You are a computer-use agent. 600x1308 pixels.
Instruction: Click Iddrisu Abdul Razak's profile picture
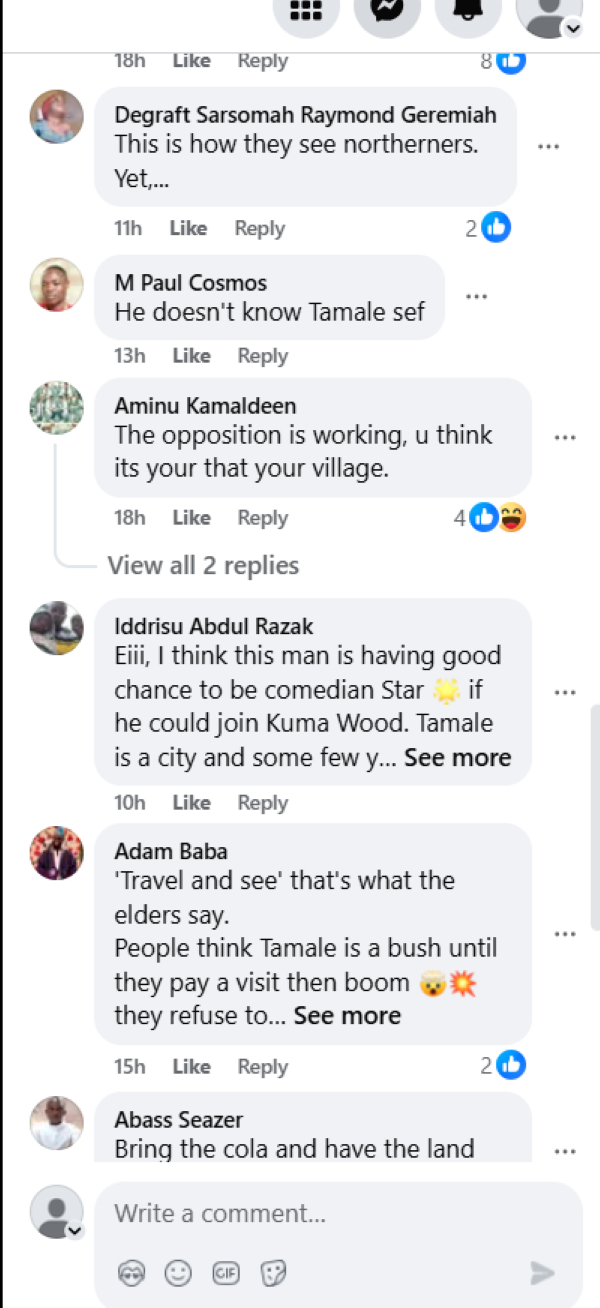coord(57,629)
